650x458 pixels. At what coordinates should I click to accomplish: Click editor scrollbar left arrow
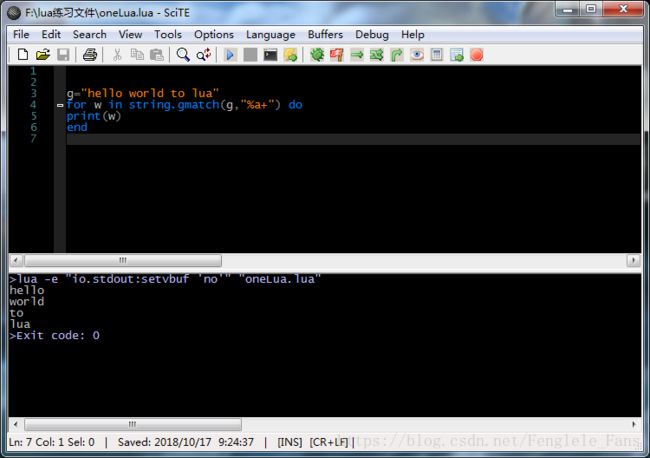tap(16, 261)
